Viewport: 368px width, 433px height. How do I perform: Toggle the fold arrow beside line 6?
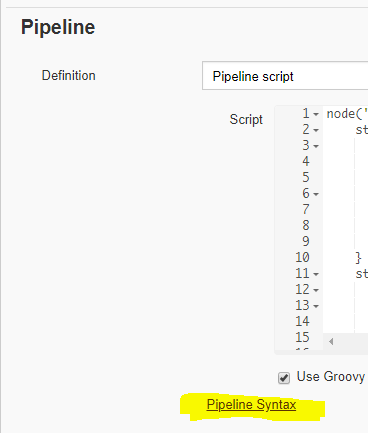pos(316,194)
